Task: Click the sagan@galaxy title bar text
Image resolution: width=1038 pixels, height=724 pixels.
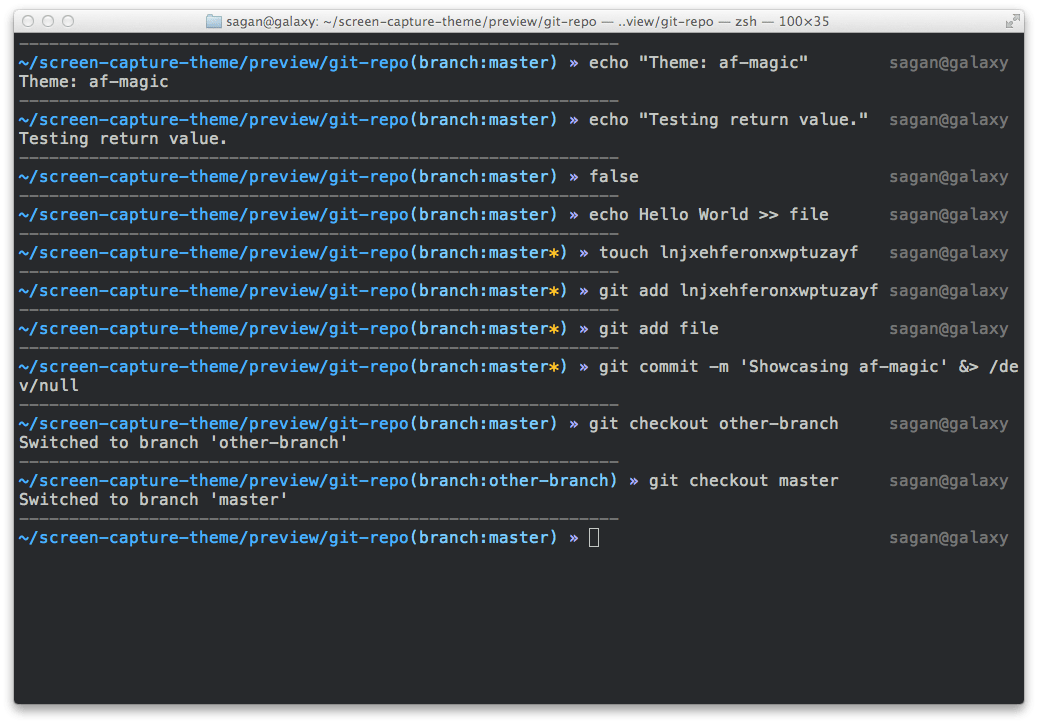Action: [271, 20]
